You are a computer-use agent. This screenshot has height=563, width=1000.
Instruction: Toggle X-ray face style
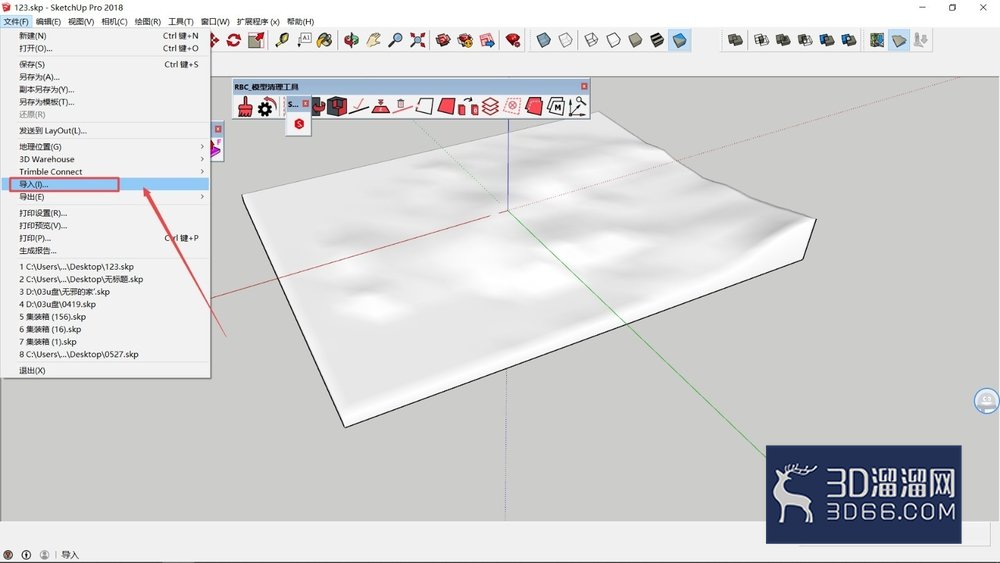pos(543,40)
